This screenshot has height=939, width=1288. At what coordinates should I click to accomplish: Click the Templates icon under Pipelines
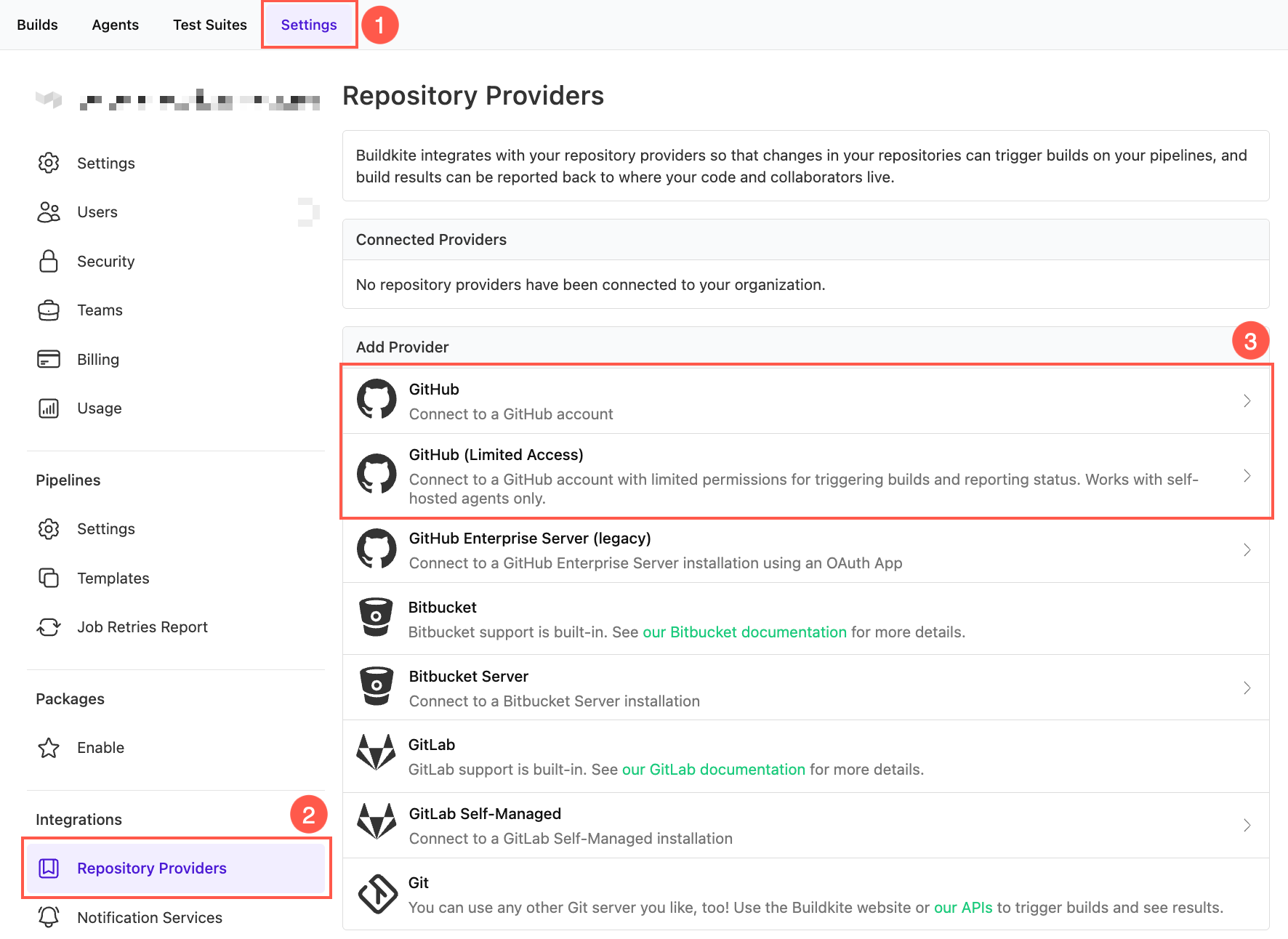pos(48,578)
